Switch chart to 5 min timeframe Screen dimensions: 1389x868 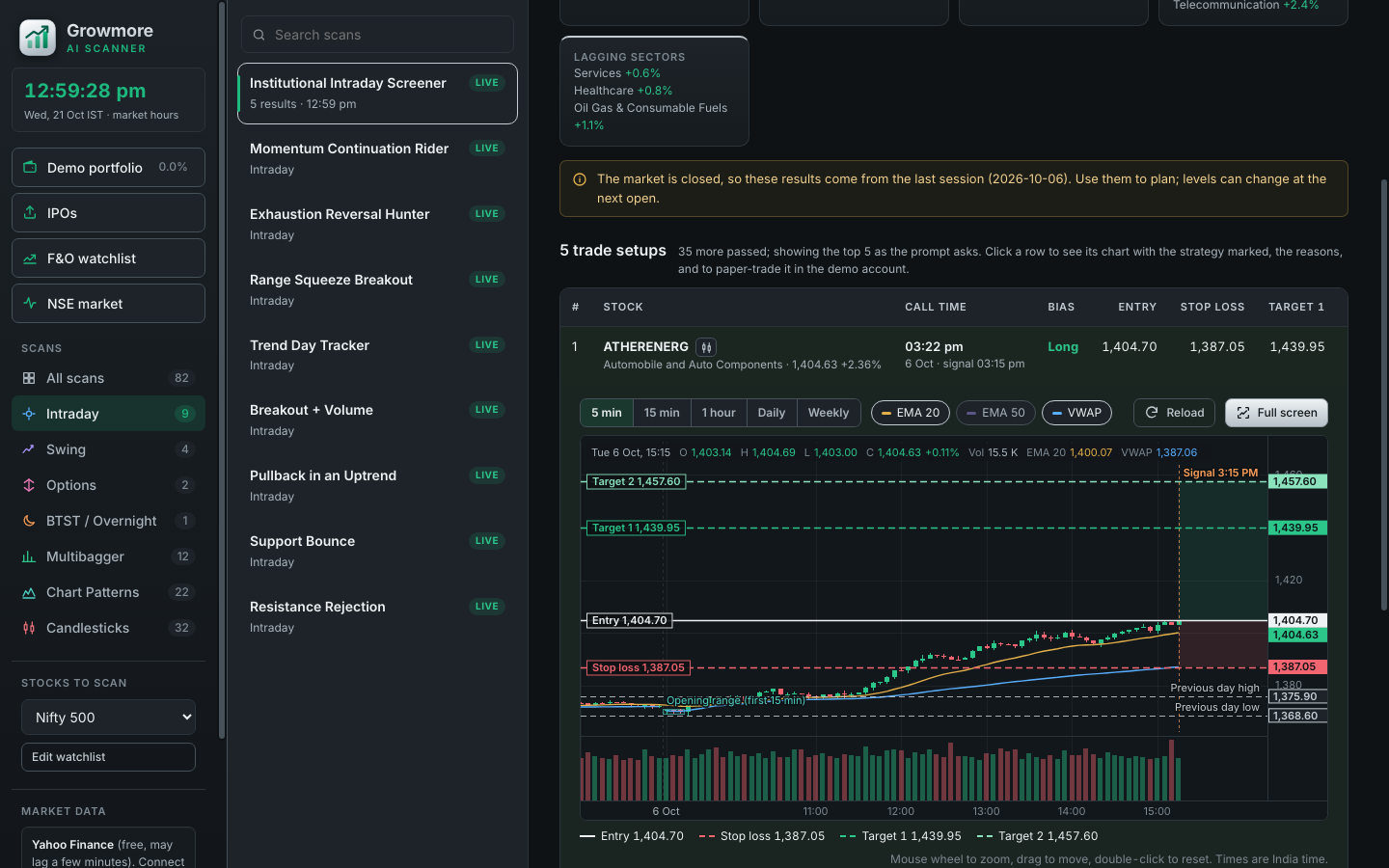point(607,413)
